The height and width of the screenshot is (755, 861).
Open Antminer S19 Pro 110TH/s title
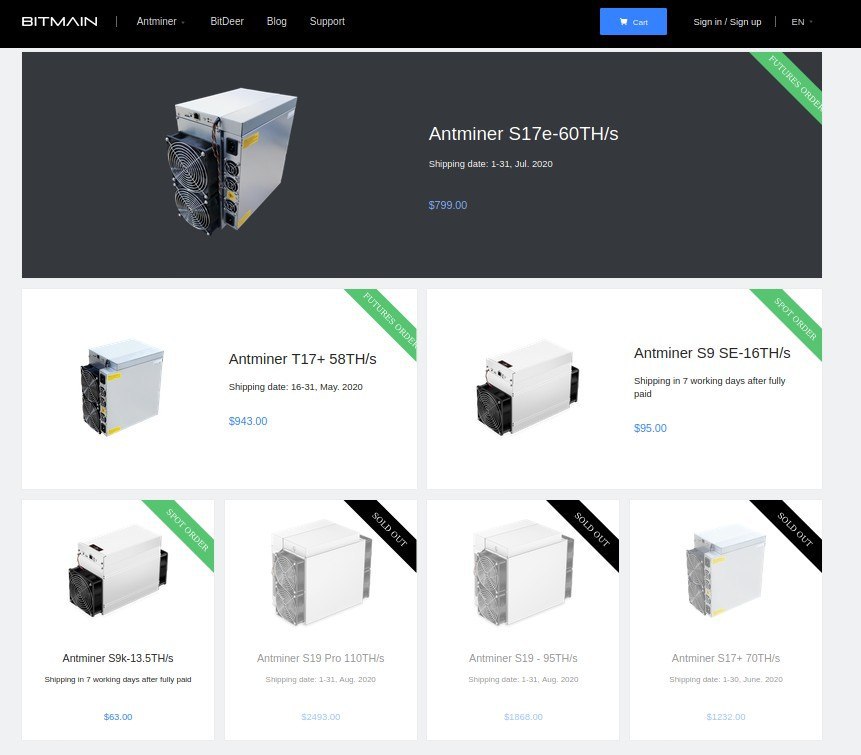tap(321, 658)
